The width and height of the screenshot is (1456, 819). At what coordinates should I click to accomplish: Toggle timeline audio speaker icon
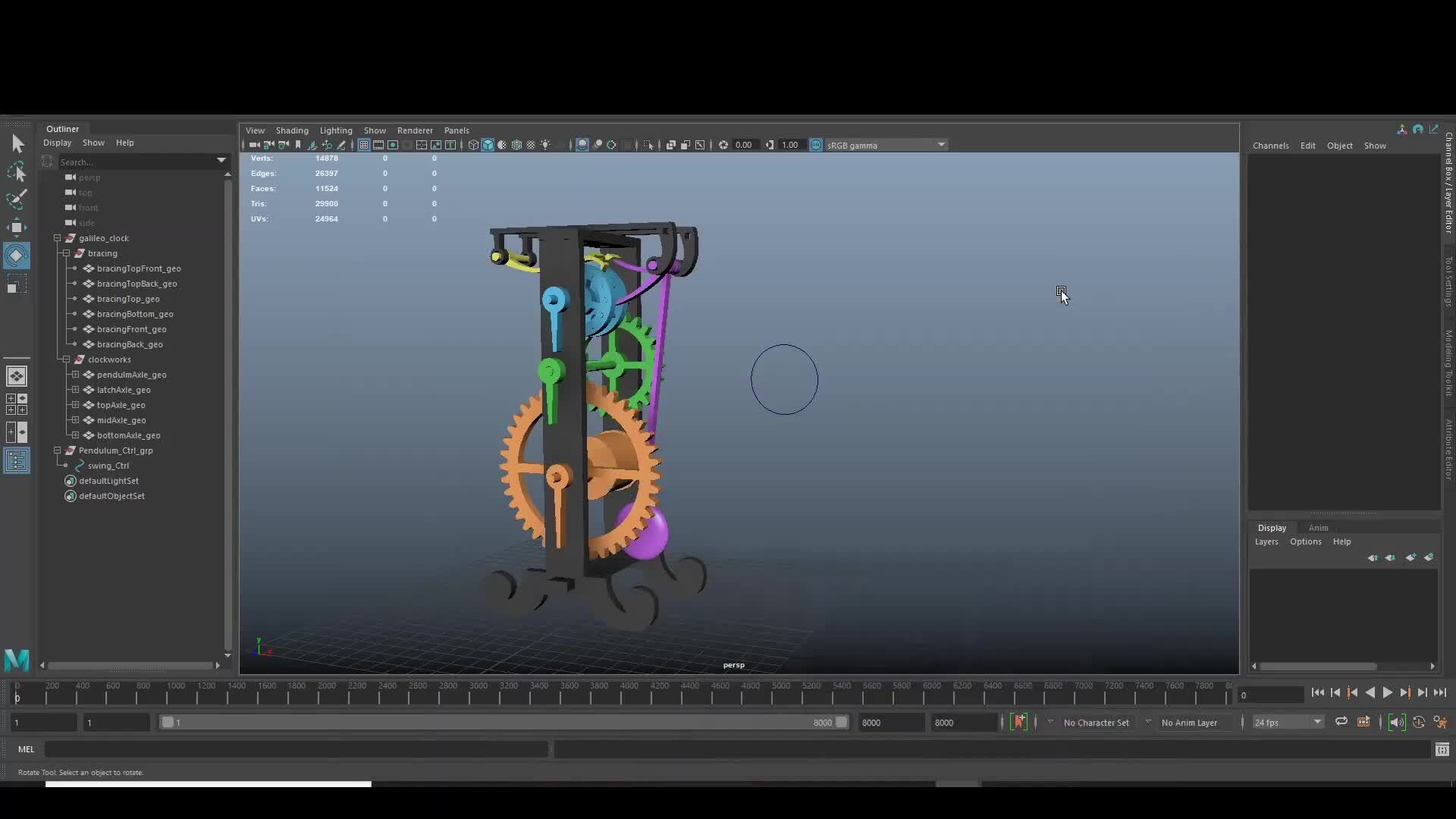1396,722
